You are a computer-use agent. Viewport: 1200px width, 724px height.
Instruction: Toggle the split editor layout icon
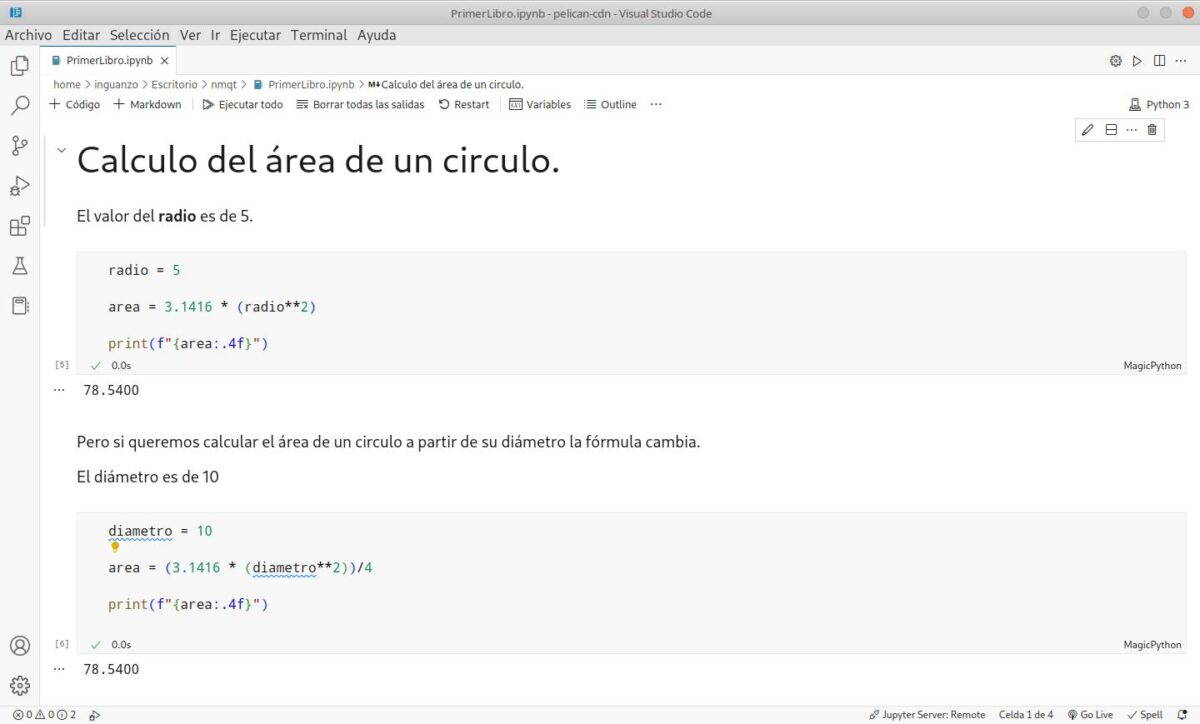pos(1159,60)
